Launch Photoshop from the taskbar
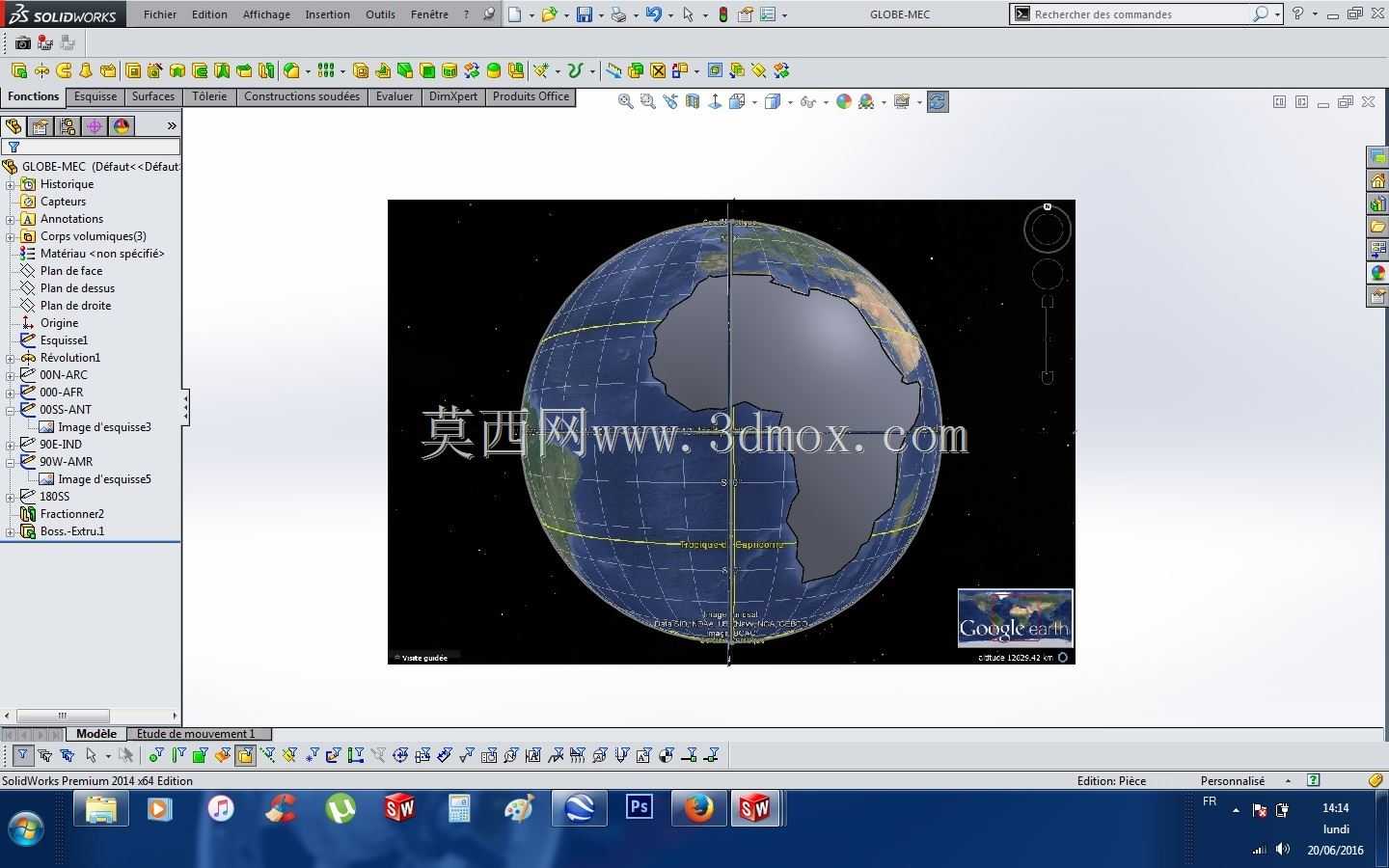 (x=639, y=808)
